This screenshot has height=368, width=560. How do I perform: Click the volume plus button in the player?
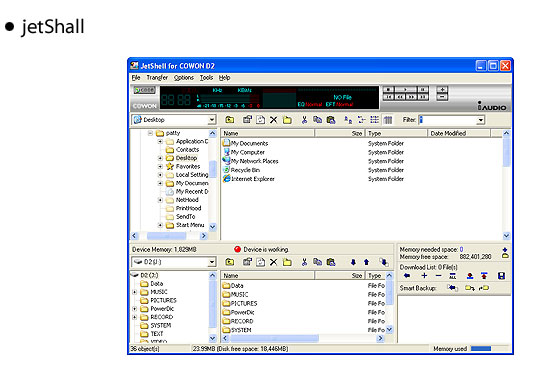pos(442,89)
